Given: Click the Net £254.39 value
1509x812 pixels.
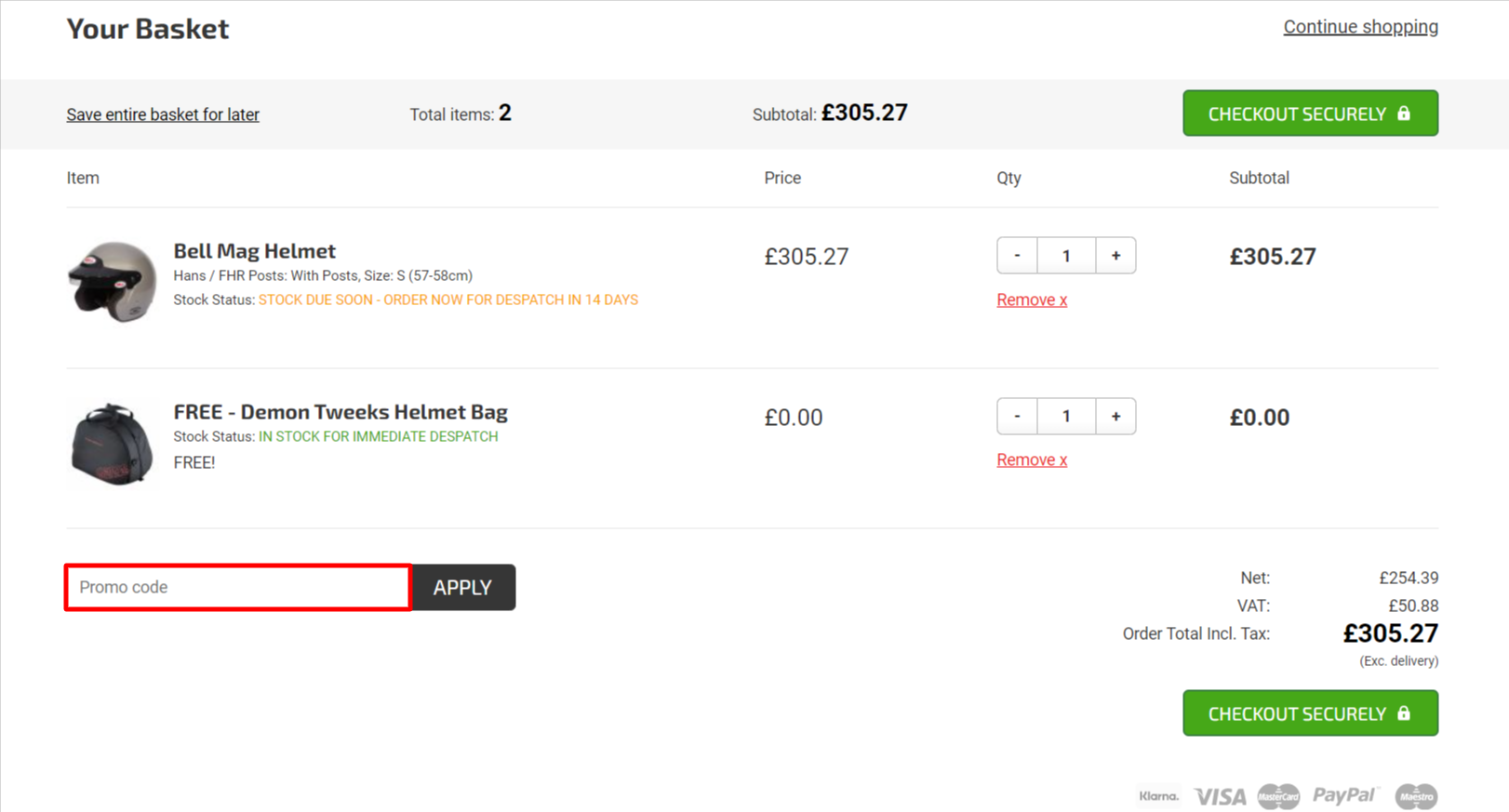Looking at the screenshot, I should (1409, 578).
